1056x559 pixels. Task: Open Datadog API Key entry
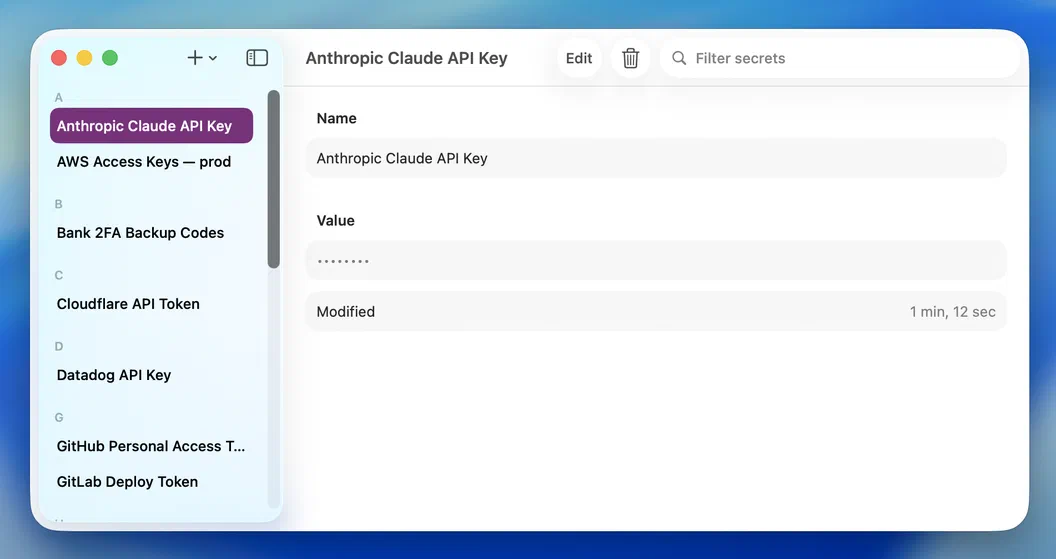click(152, 375)
